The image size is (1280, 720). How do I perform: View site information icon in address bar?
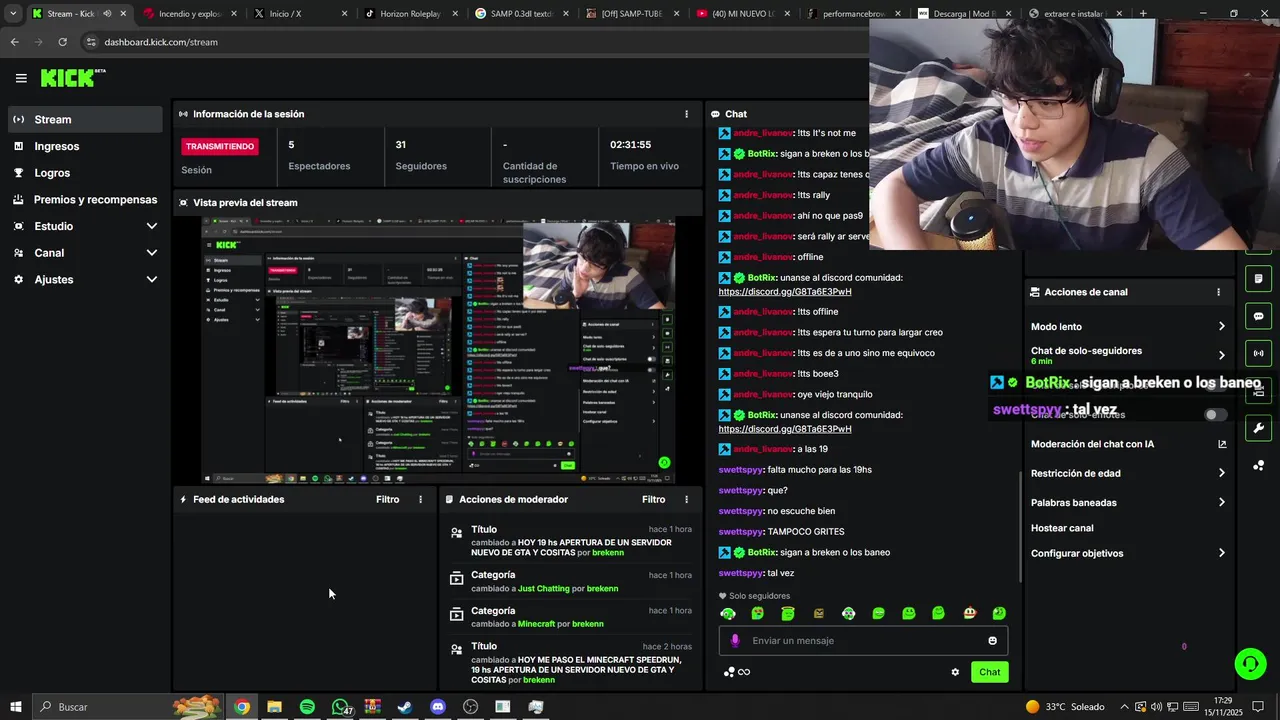(91, 42)
